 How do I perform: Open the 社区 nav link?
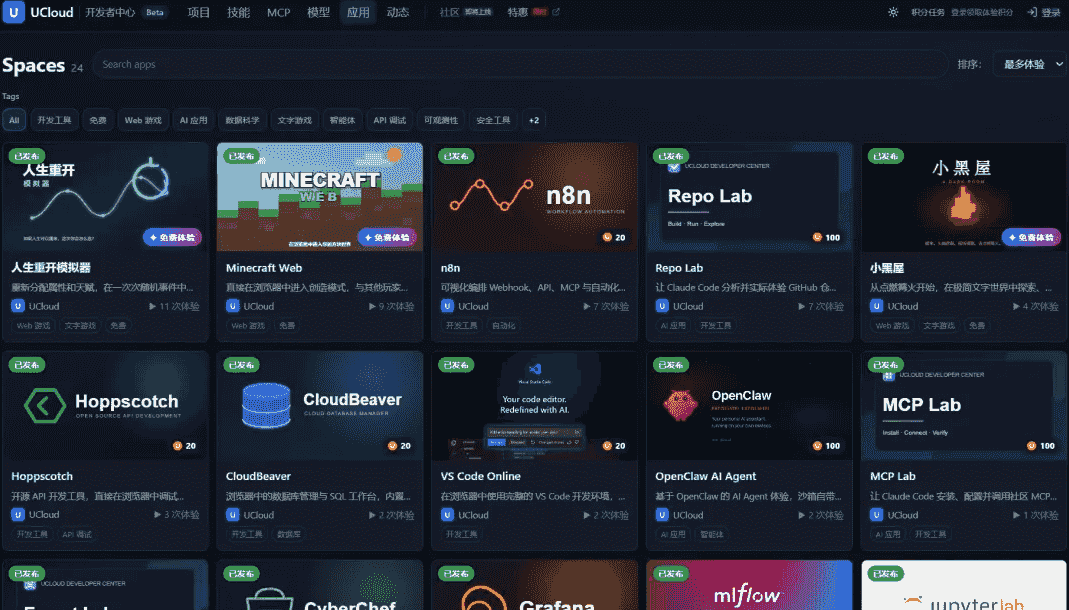449,12
